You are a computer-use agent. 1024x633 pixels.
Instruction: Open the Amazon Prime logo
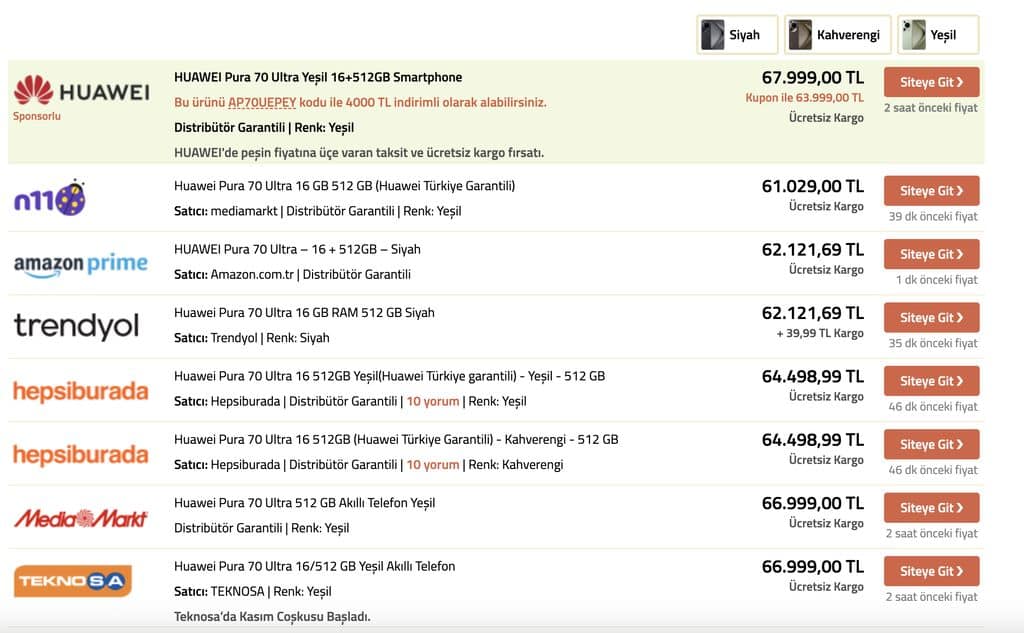click(x=80, y=264)
